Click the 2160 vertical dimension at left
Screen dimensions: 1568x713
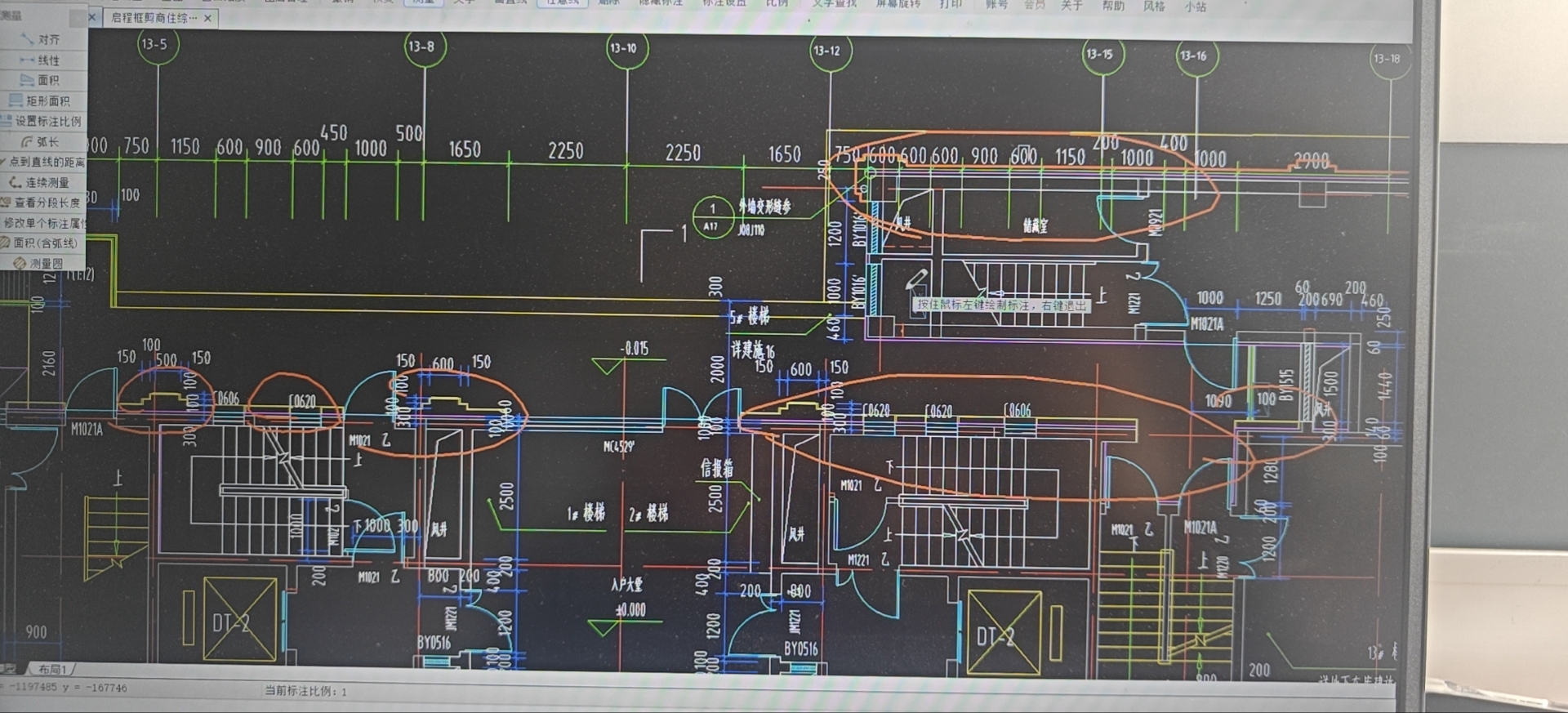click(x=49, y=363)
